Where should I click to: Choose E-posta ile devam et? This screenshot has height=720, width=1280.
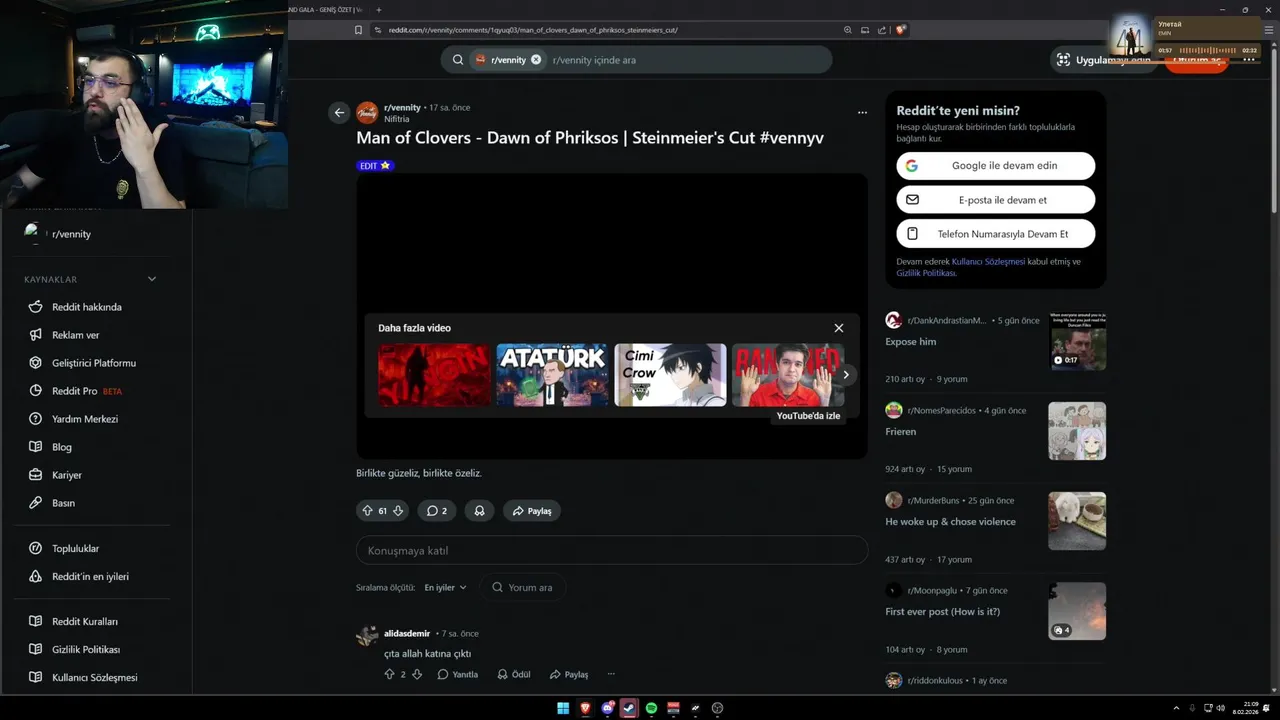pos(996,200)
